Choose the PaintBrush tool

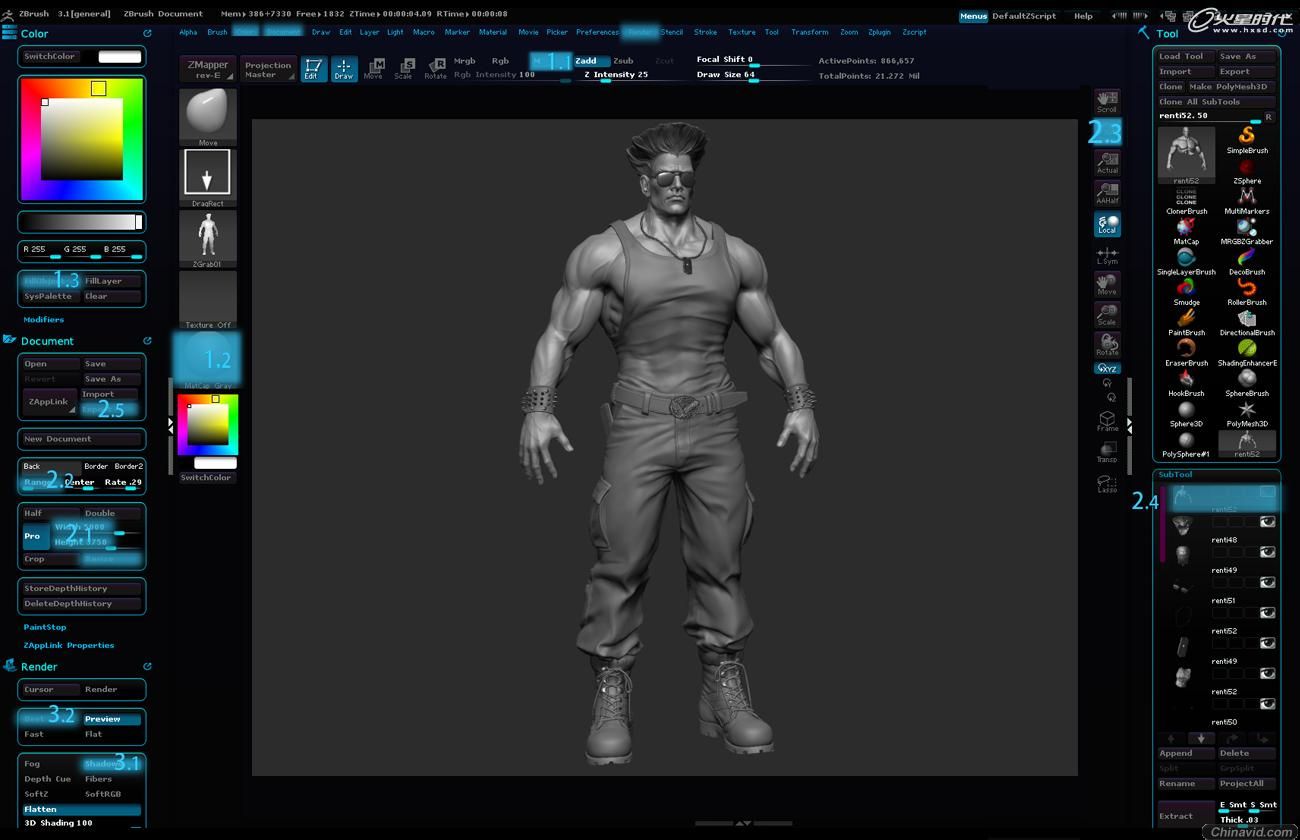(x=1186, y=320)
